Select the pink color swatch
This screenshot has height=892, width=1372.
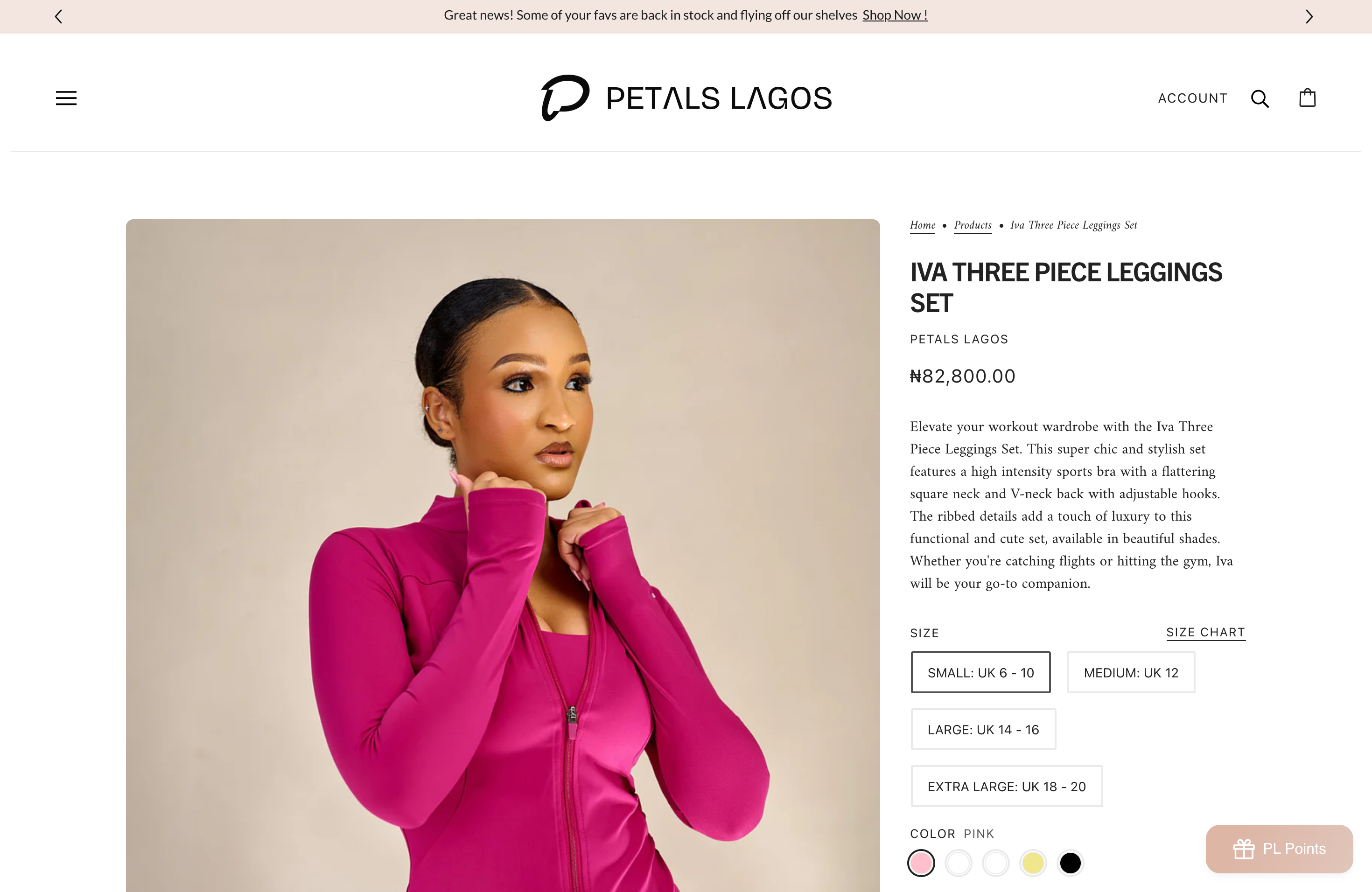coord(921,863)
